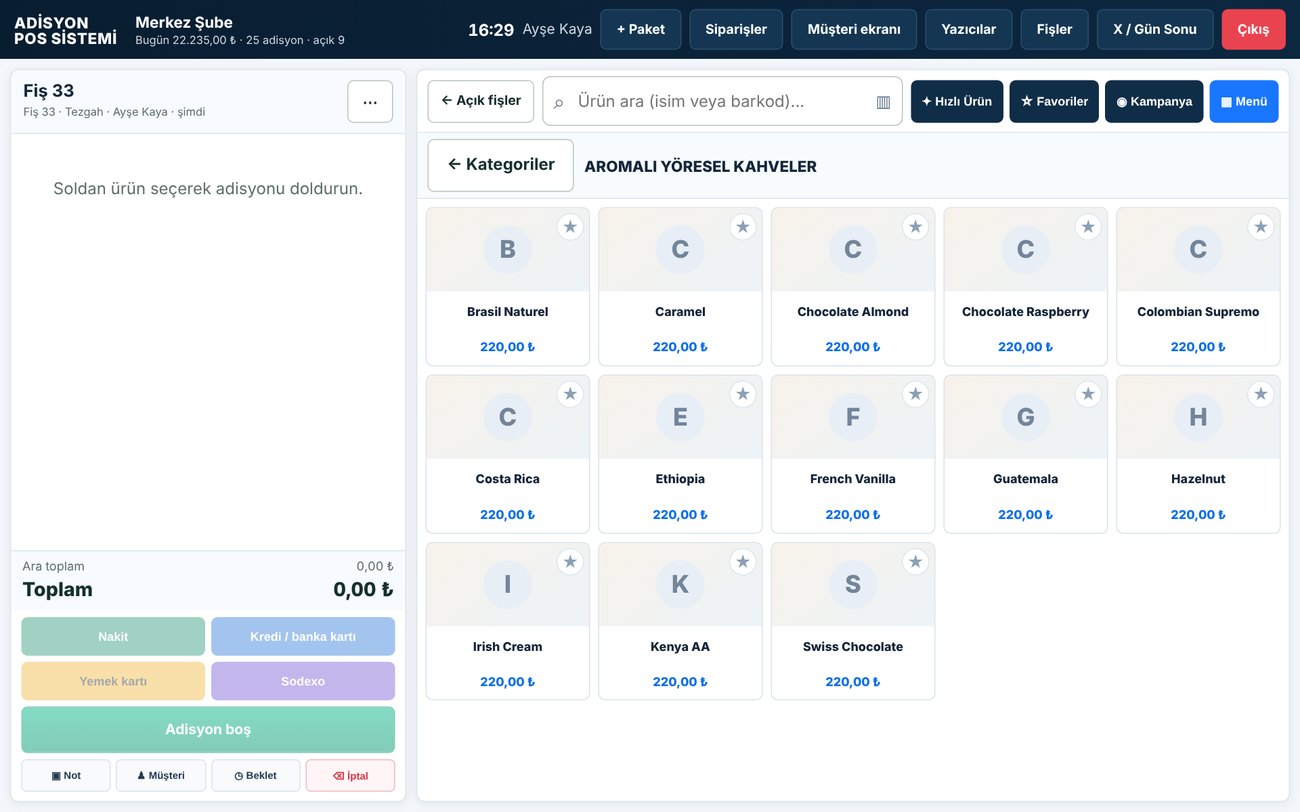Pay with Kredi / banka kartı
This screenshot has width=1300, height=812.
click(x=303, y=637)
